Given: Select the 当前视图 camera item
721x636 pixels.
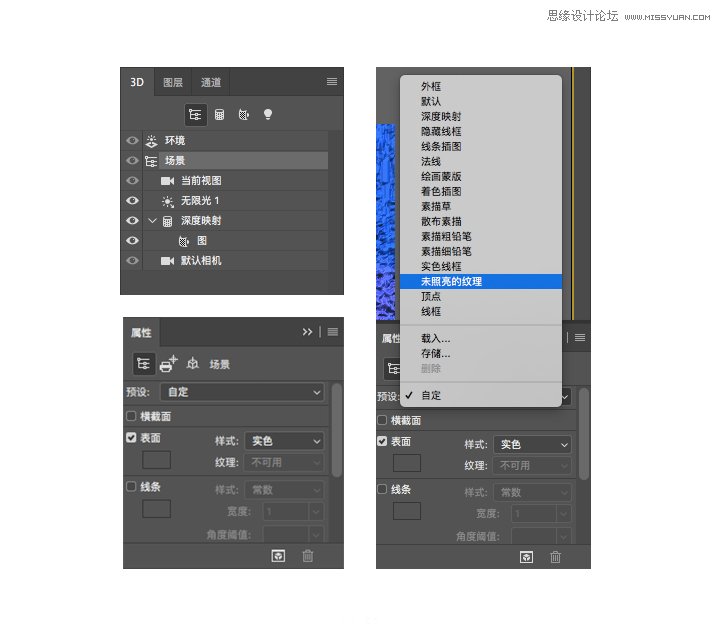Looking at the screenshot, I should coord(200,181).
